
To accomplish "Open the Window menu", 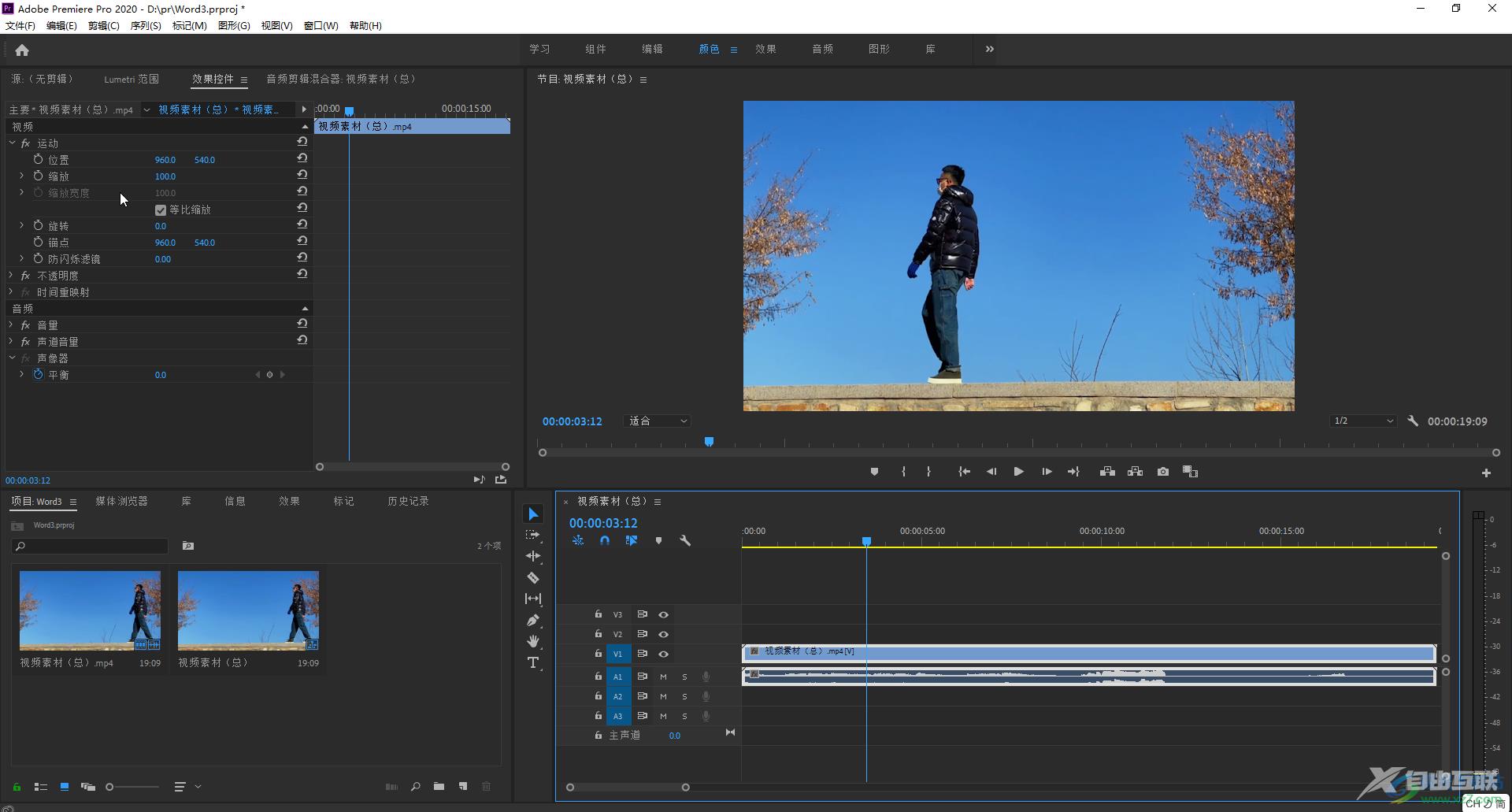I will (x=321, y=26).
